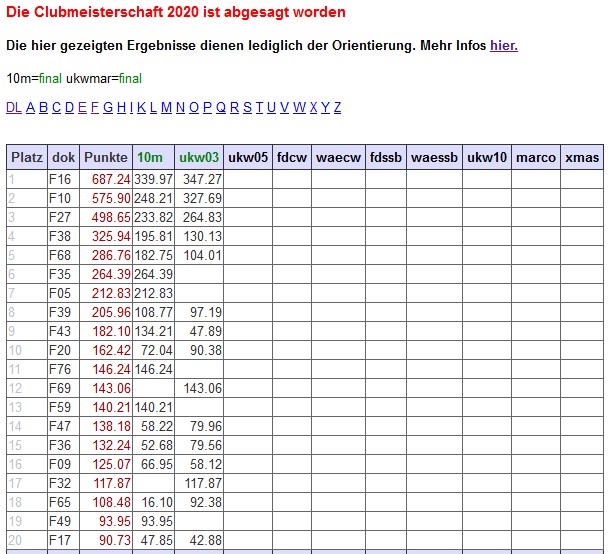Click the dok column header
The height and width of the screenshot is (554, 610).
coord(63,157)
